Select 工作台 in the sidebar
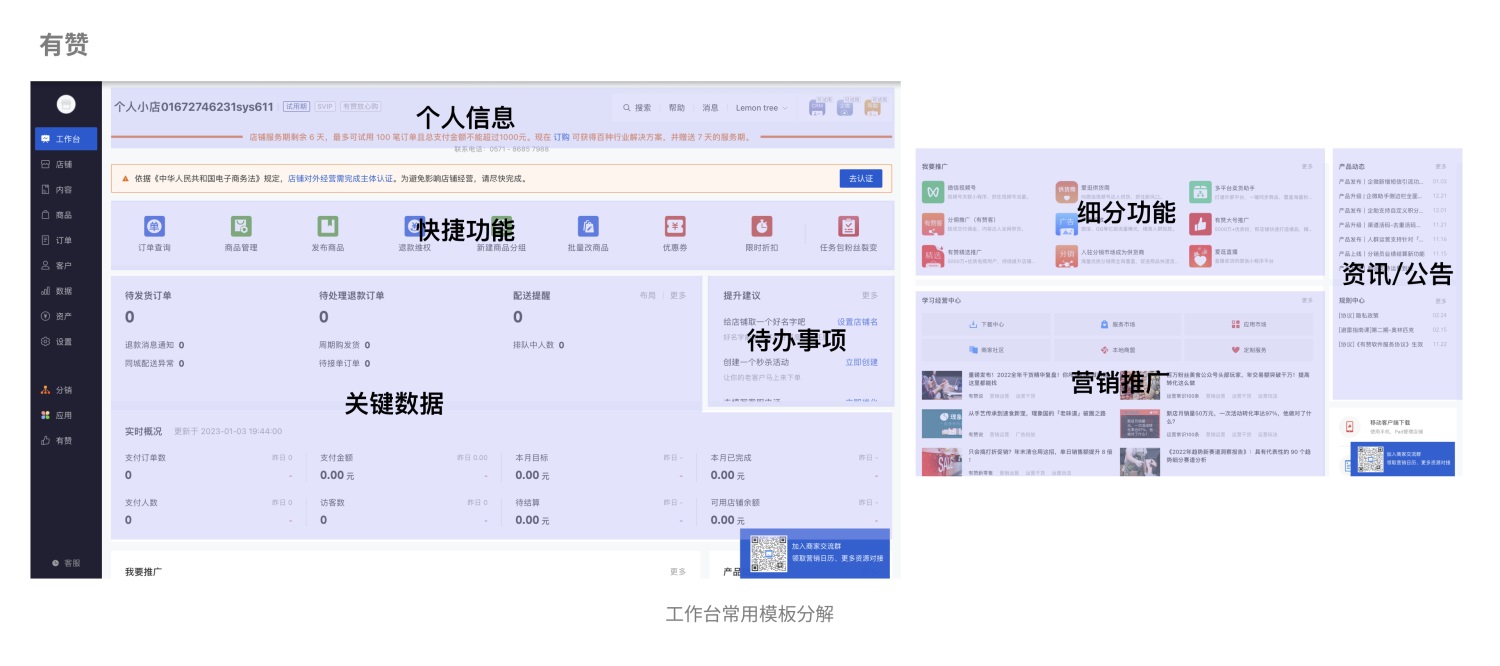This screenshot has height=666, width=1500. [x=66, y=139]
